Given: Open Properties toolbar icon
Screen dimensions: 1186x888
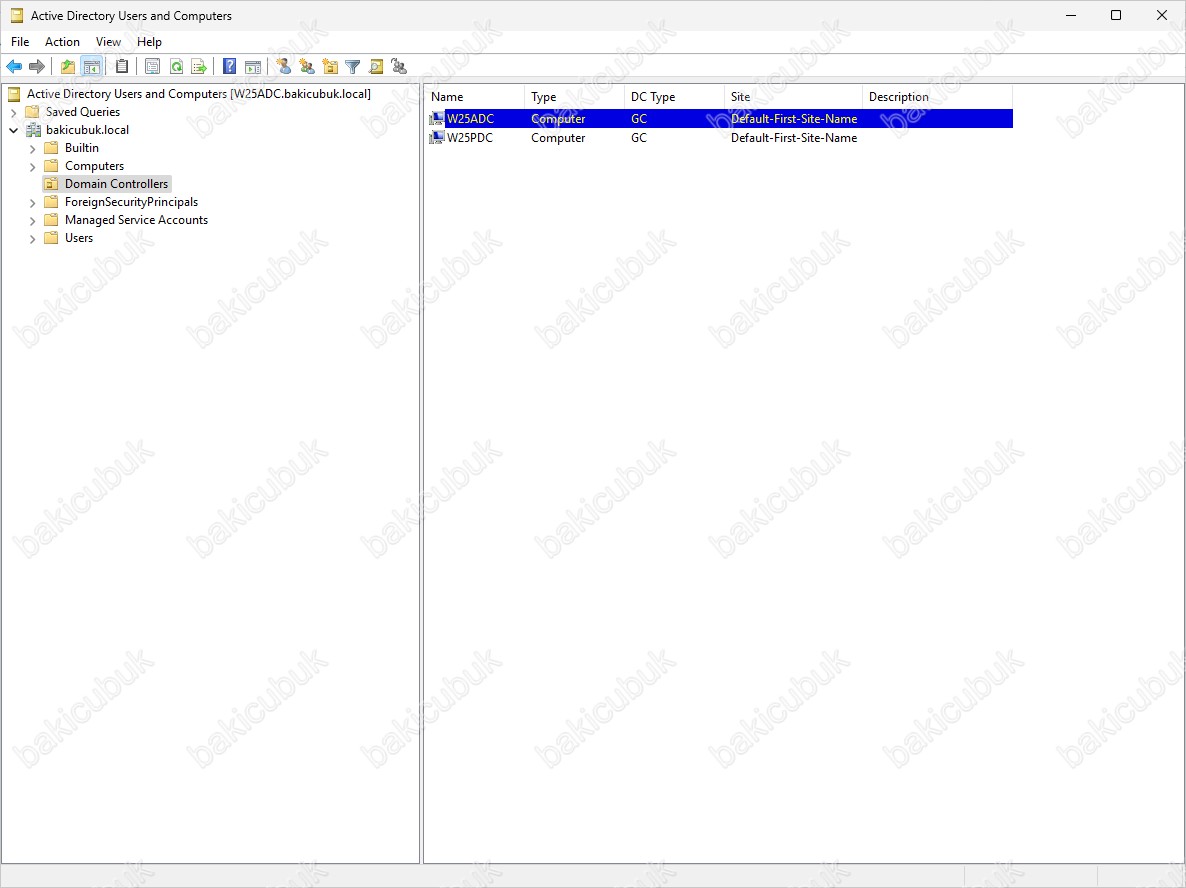Looking at the screenshot, I should (152, 67).
